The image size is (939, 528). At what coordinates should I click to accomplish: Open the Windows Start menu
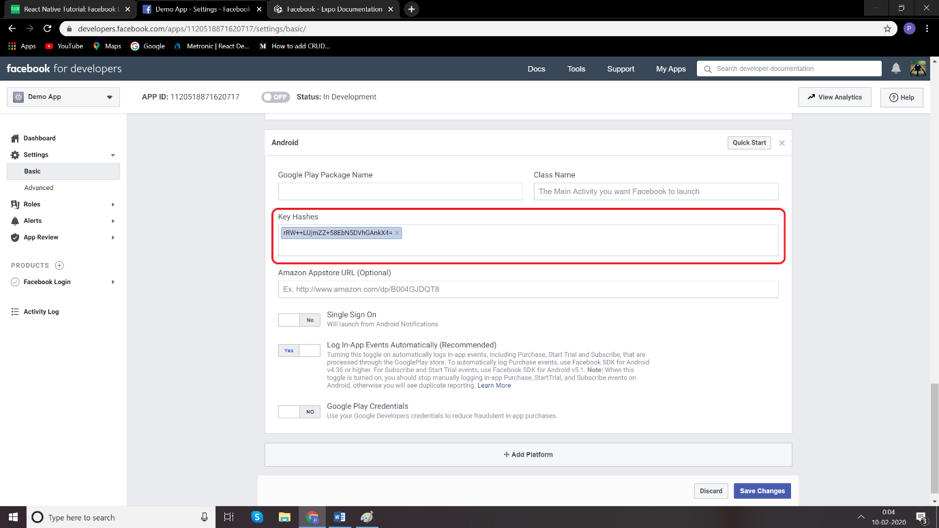(x=13, y=517)
